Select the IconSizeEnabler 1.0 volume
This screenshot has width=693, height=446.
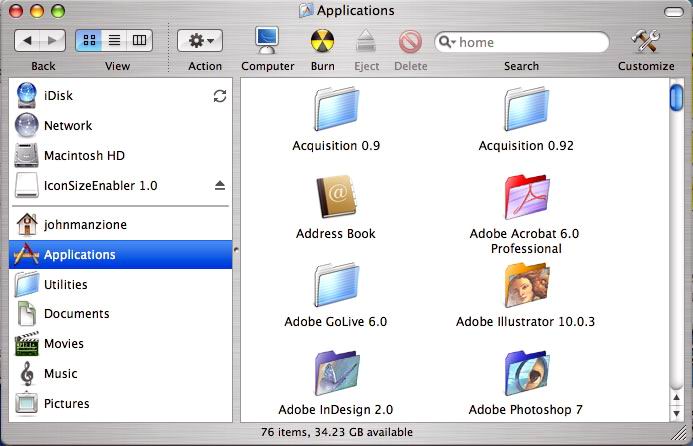click(x=120, y=186)
